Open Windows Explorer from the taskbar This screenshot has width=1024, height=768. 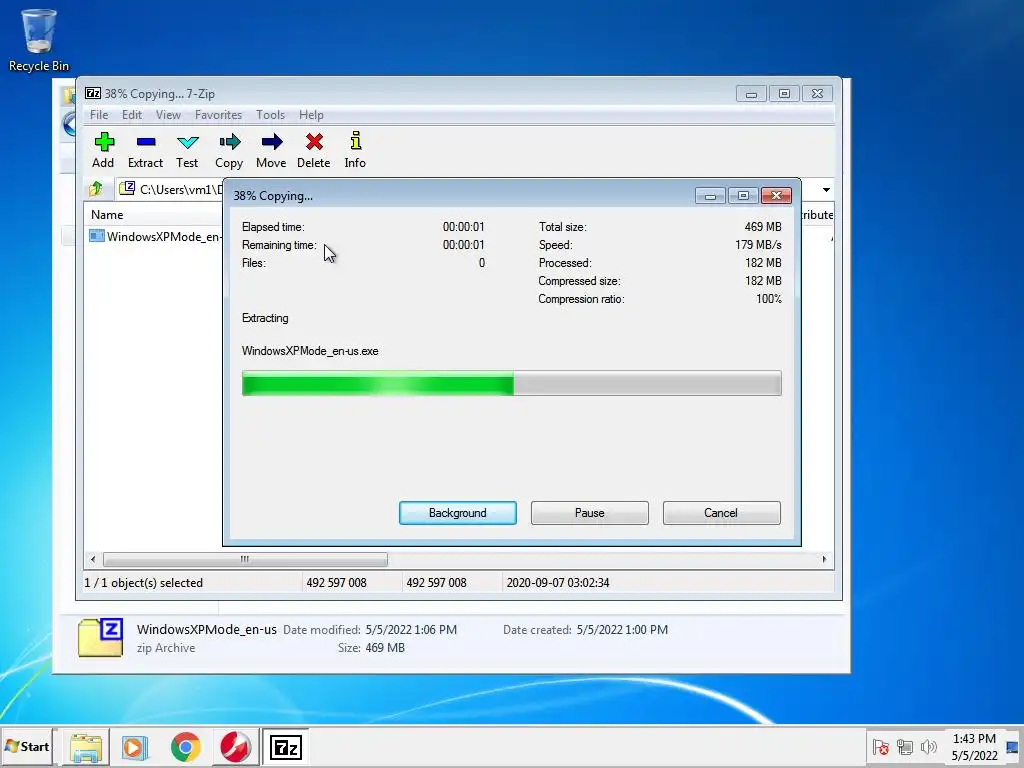click(x=86, y=747)
